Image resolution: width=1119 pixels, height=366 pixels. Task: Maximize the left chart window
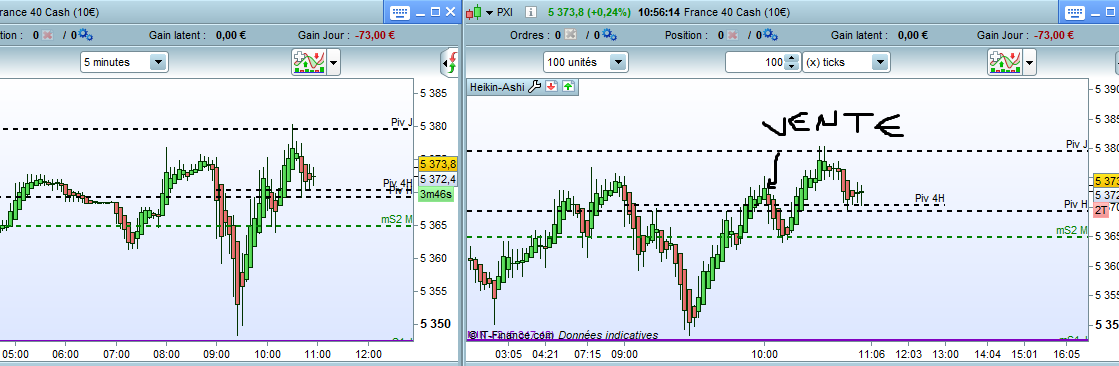click(x=435, y=12)
